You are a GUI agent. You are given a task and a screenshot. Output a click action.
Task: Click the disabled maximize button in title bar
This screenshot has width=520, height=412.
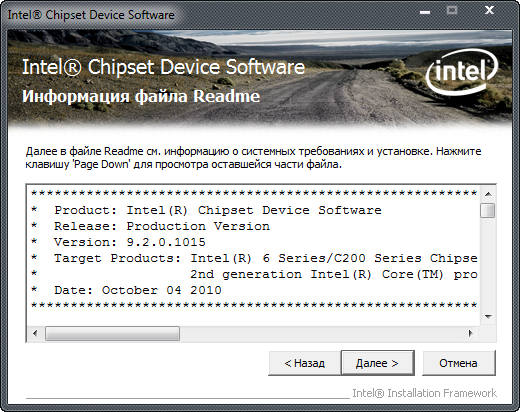[452, 10]
